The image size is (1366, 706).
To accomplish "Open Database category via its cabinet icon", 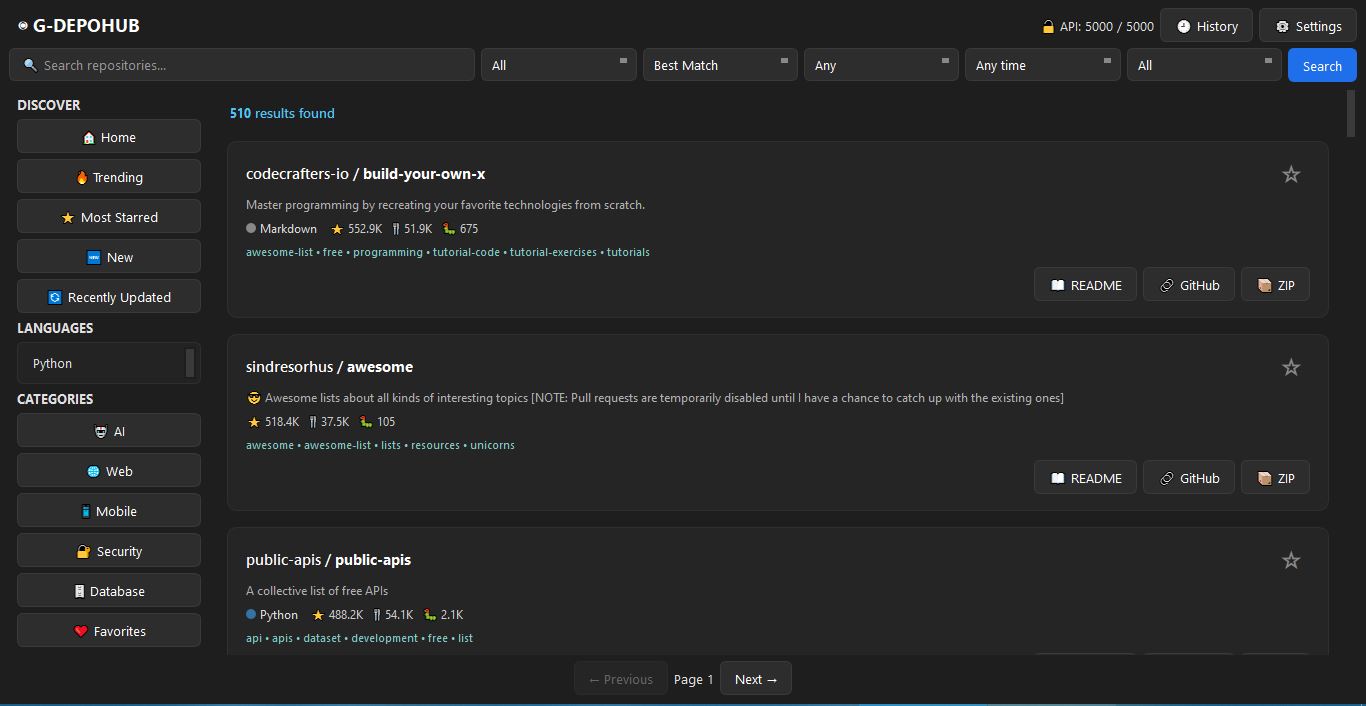I will click(x=79, y=592).
